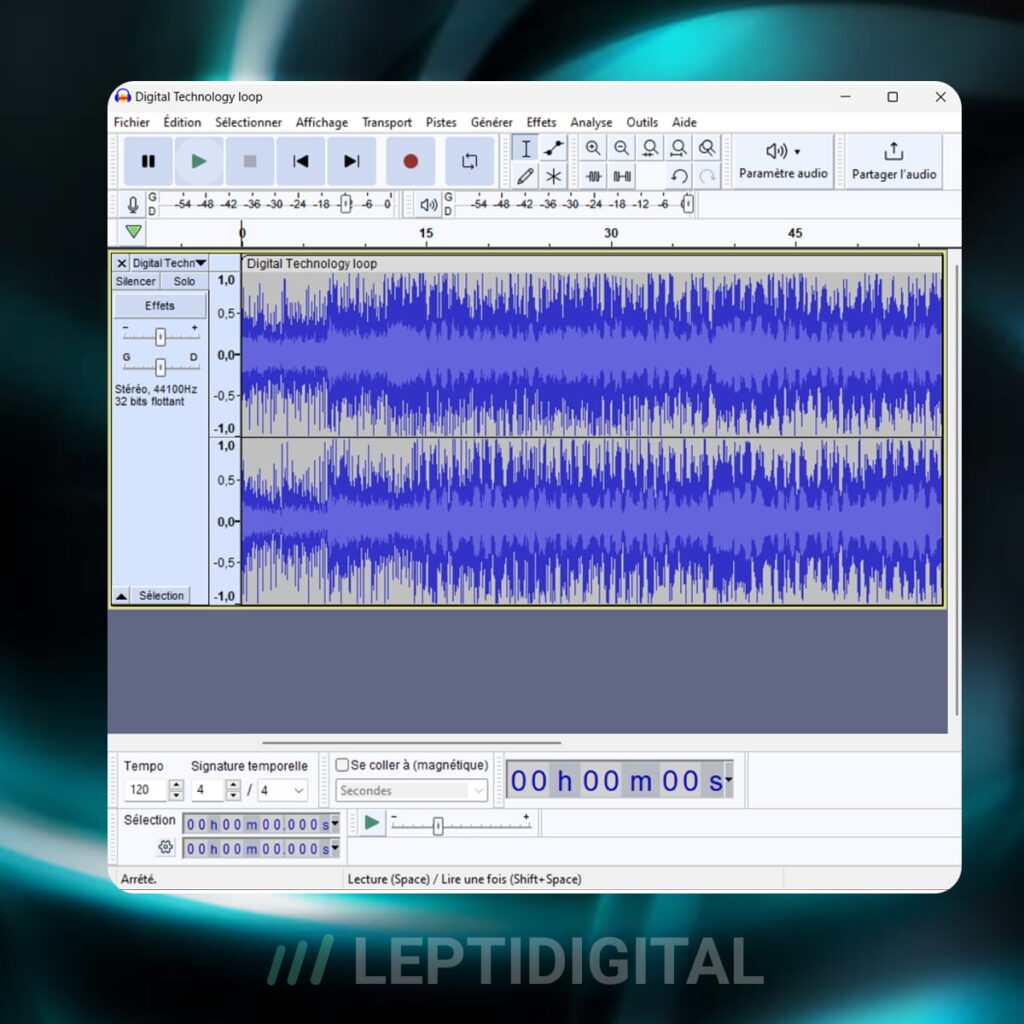Open the Pistes menu
The height and width of the screenshot is (1024, 1024).
pos(441,122)
